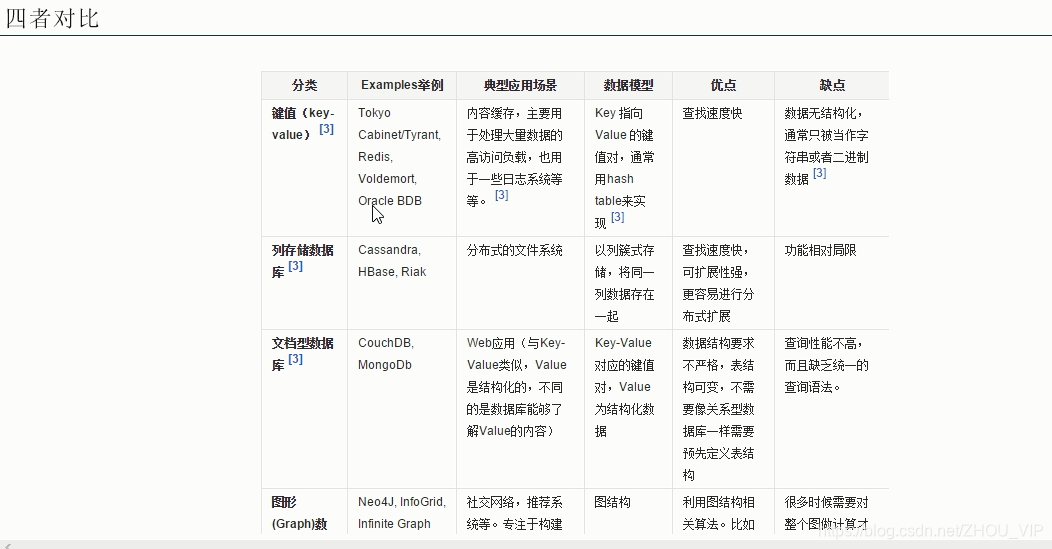Select the CouchDB, MongoDb cell
This screenshot has width=1052, height=549.
[402, 409]
